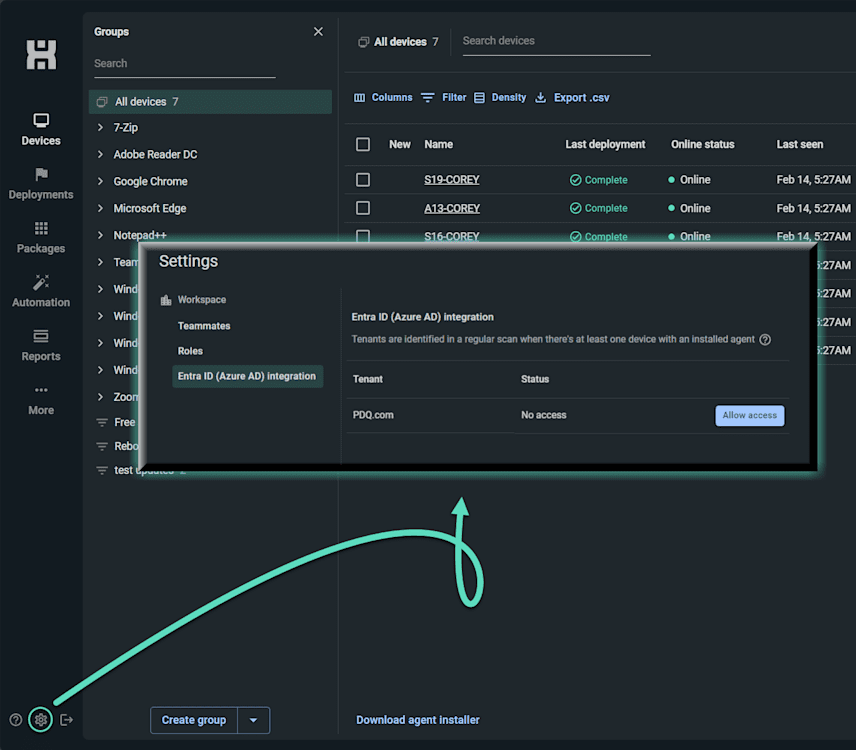856x750 pixels.
Task: Click the No access status text
Action: coord(544,415)
